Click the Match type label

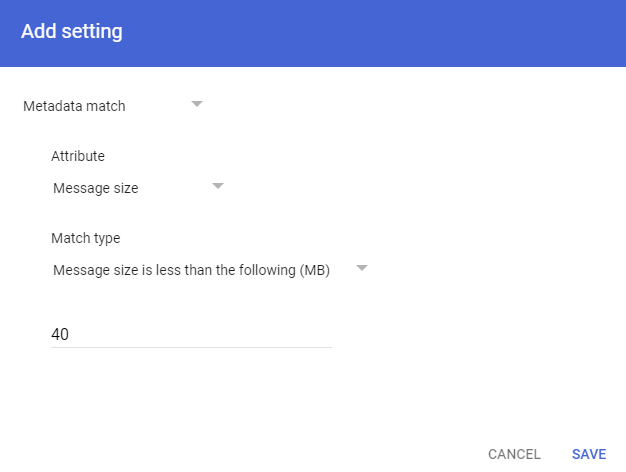point(85,239)
